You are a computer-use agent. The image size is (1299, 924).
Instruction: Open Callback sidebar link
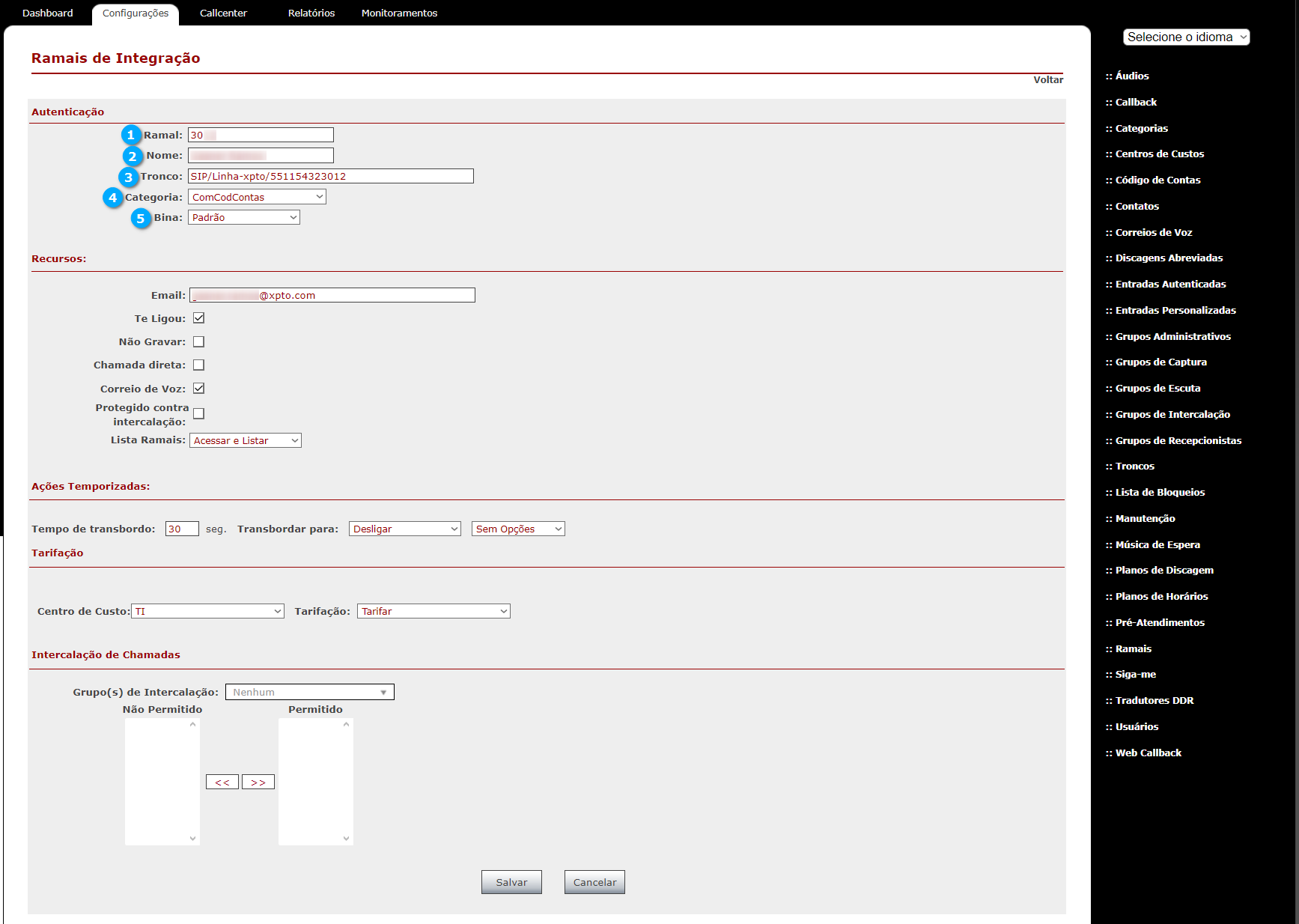[x=1136, y=102]
